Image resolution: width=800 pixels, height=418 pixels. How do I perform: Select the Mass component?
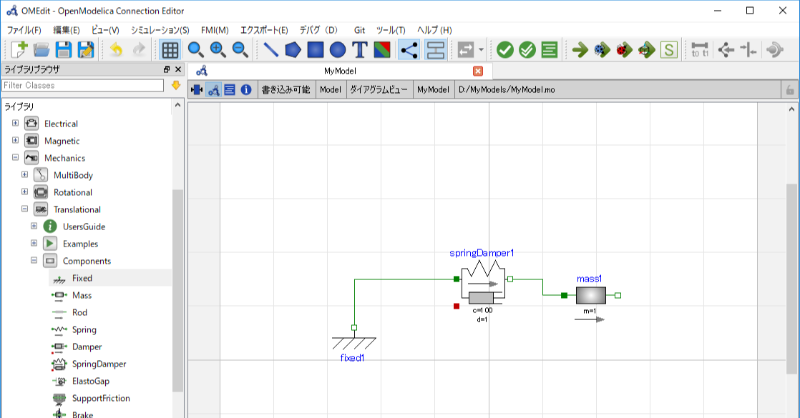pos(82,296)
